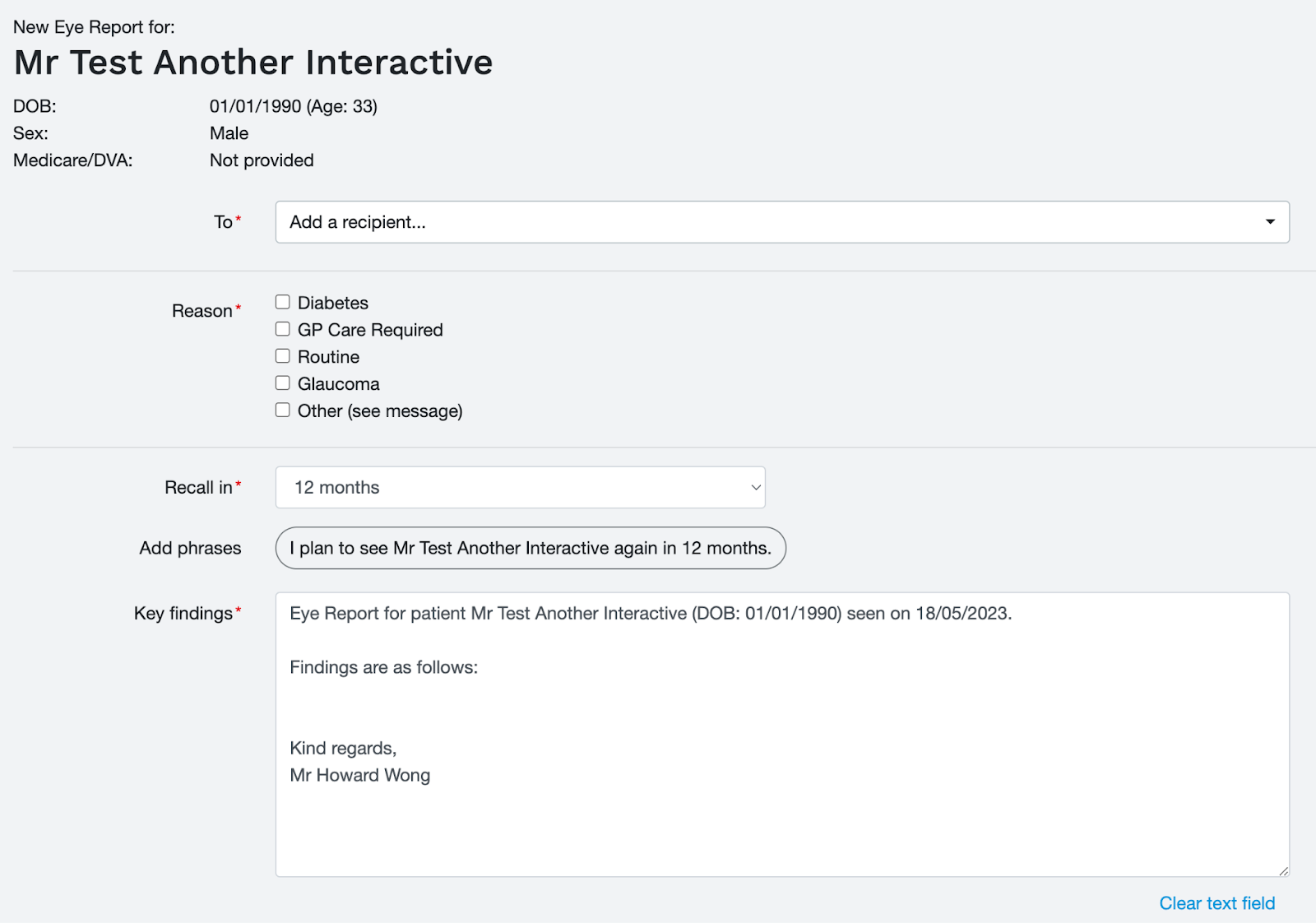This screenshot has height=923, width=1316.
Task: Click the "Clear text field" link
Action: (1216, 902)
